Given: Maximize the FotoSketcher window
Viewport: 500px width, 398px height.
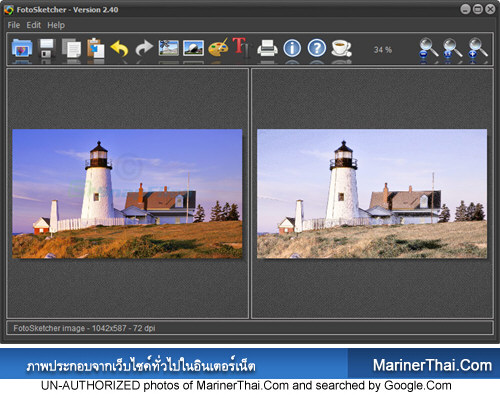Looking at the screenshot, I should 478,9.
